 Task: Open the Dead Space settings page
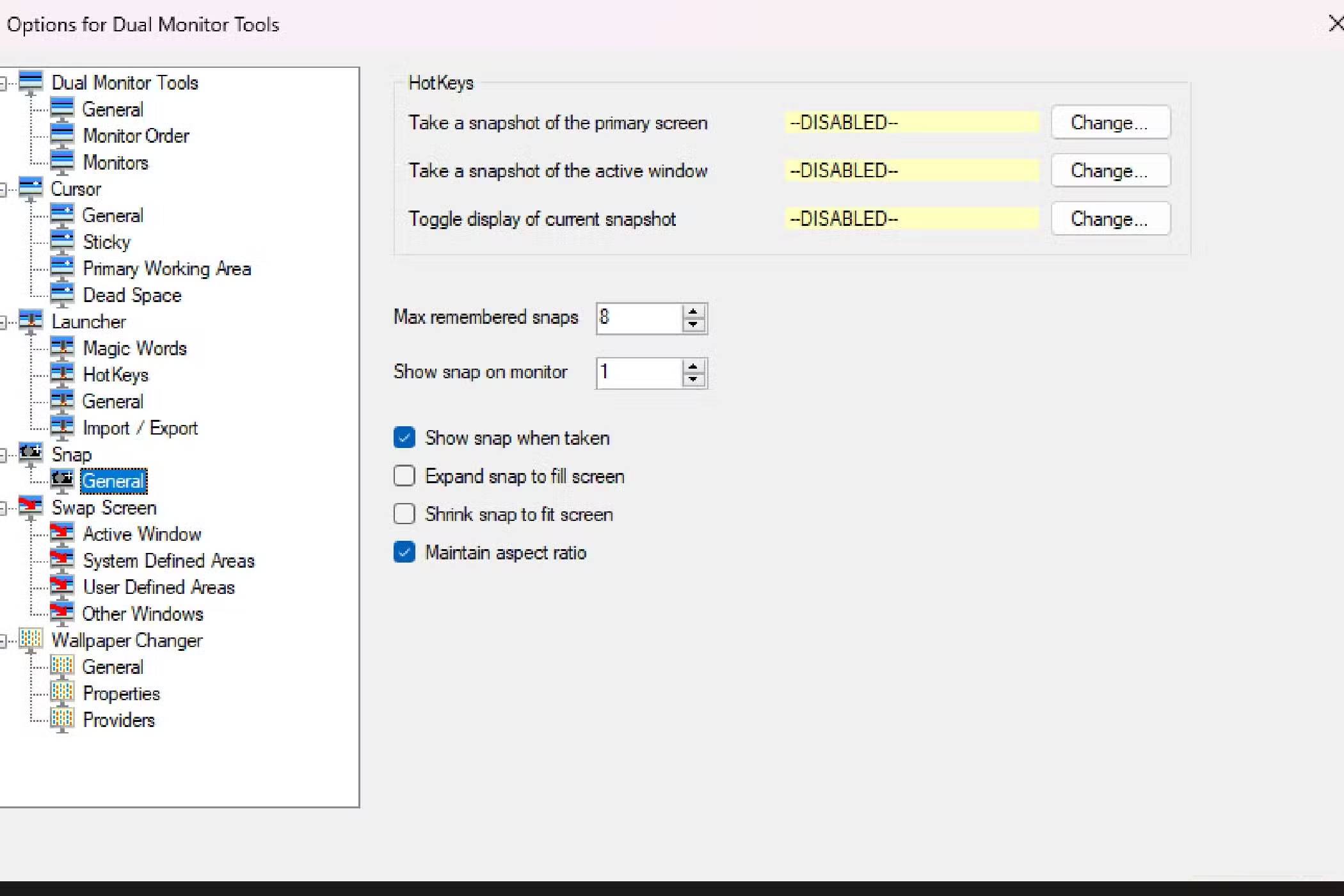point(132,295)
